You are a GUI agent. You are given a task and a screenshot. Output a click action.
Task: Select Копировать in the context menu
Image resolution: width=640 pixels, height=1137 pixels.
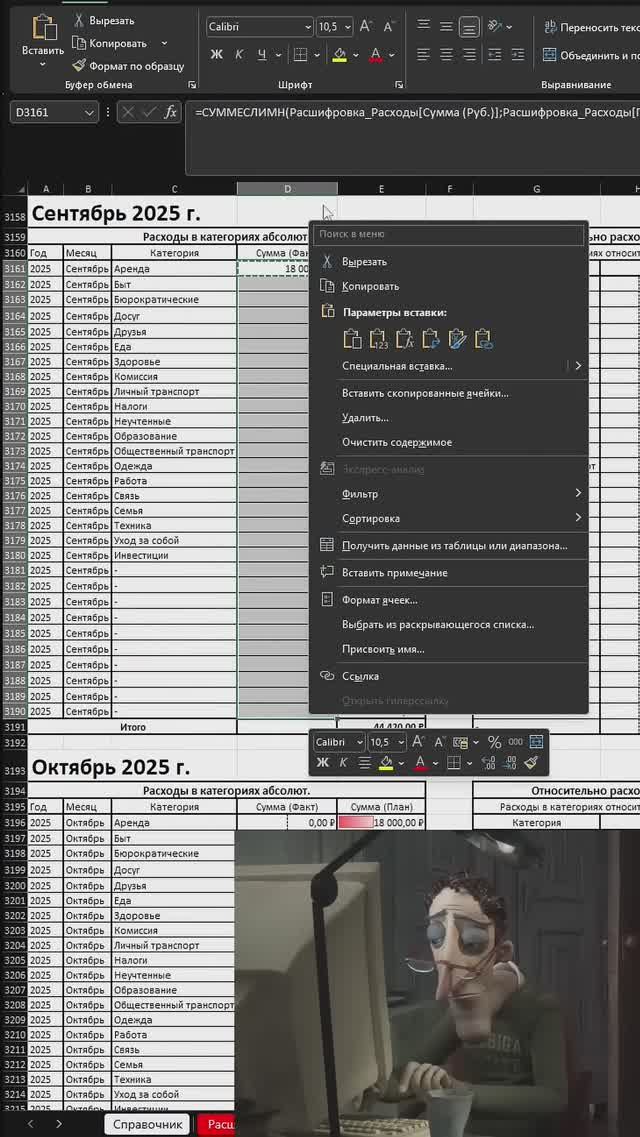449,286
